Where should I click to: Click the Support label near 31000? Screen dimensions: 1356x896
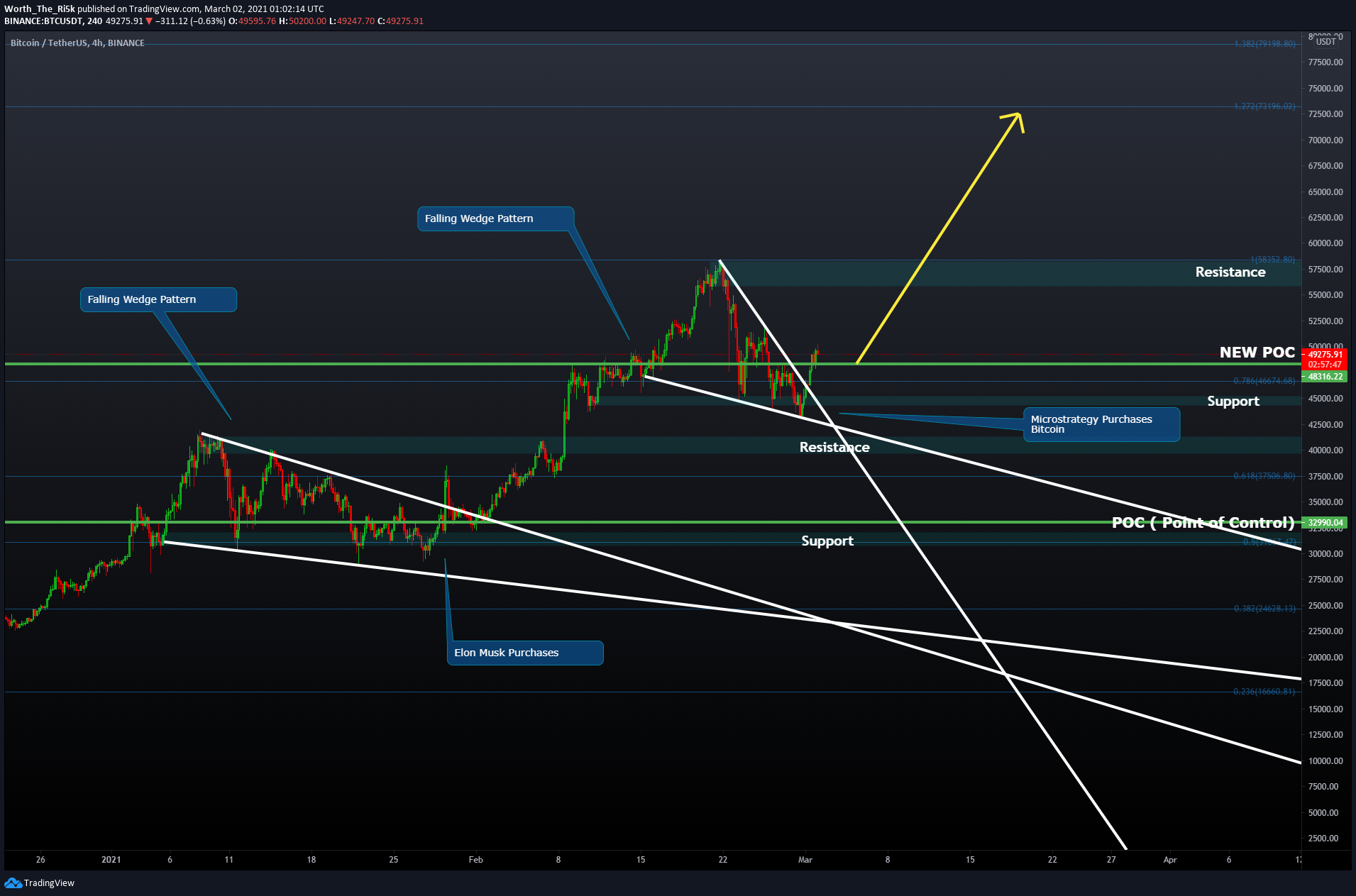(827, 541)
